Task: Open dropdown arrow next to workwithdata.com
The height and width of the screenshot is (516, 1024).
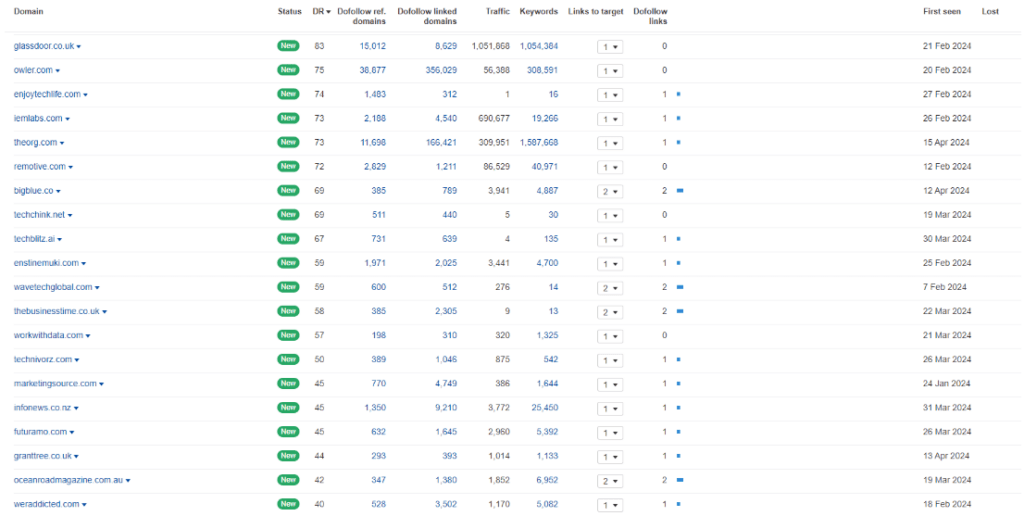Action: coord(88,336)
